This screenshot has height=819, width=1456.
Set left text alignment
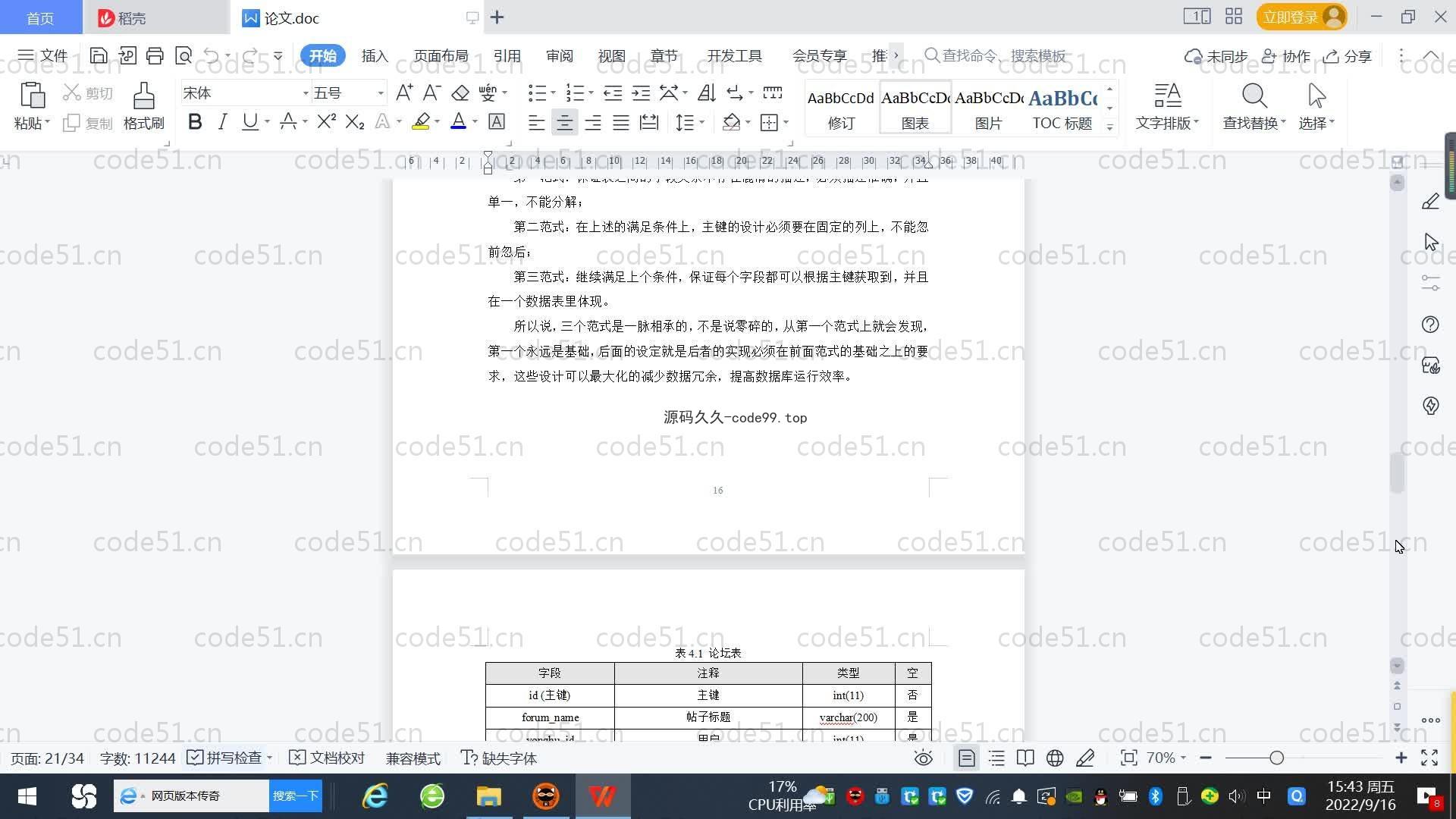tap(536, 122)
